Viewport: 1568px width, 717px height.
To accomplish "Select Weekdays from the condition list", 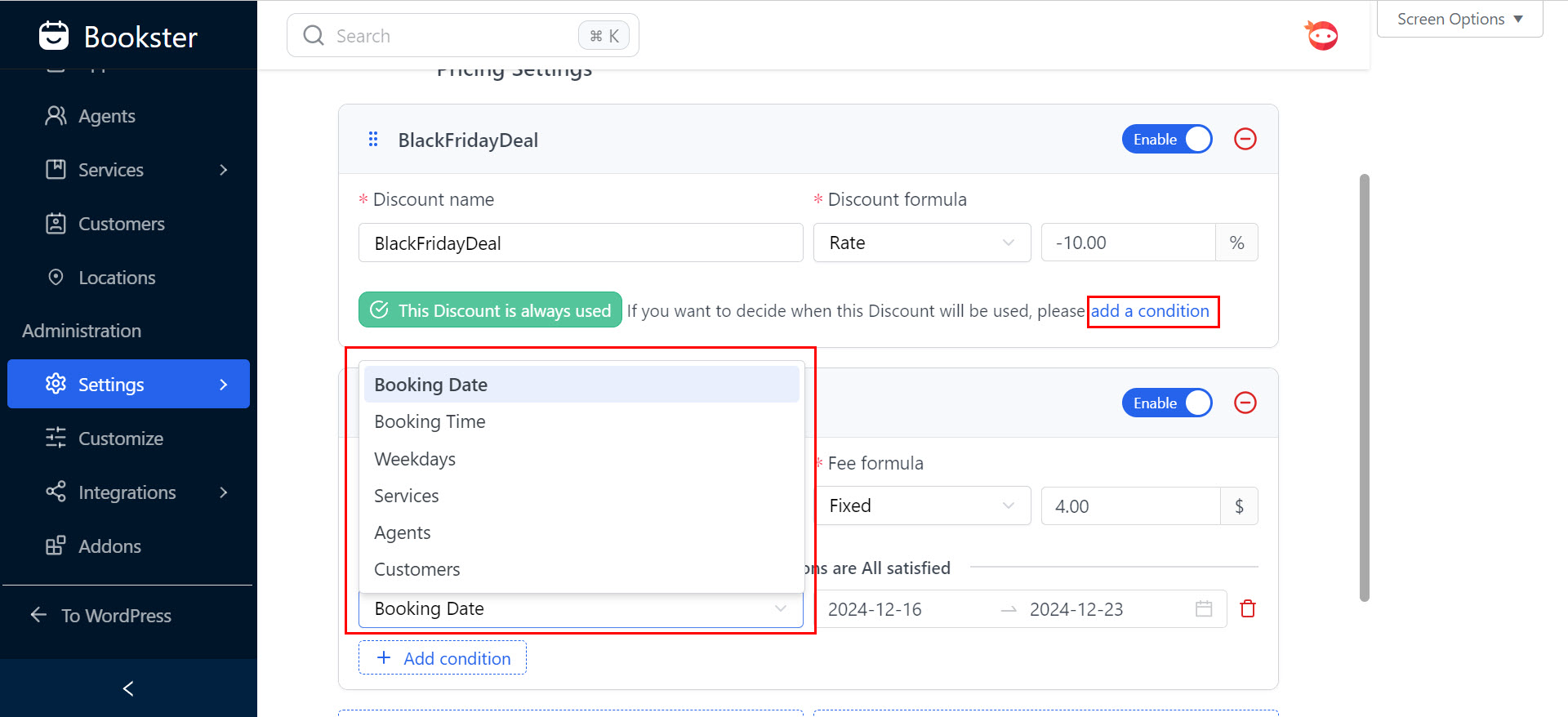I will pyautogui.click(x=415, y=459).
